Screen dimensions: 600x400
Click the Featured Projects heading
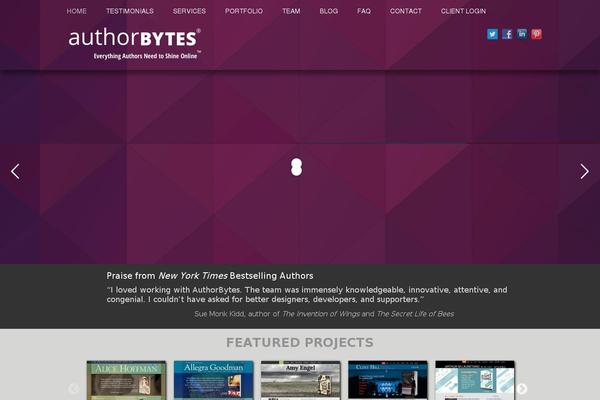click(x=300, y=342)
